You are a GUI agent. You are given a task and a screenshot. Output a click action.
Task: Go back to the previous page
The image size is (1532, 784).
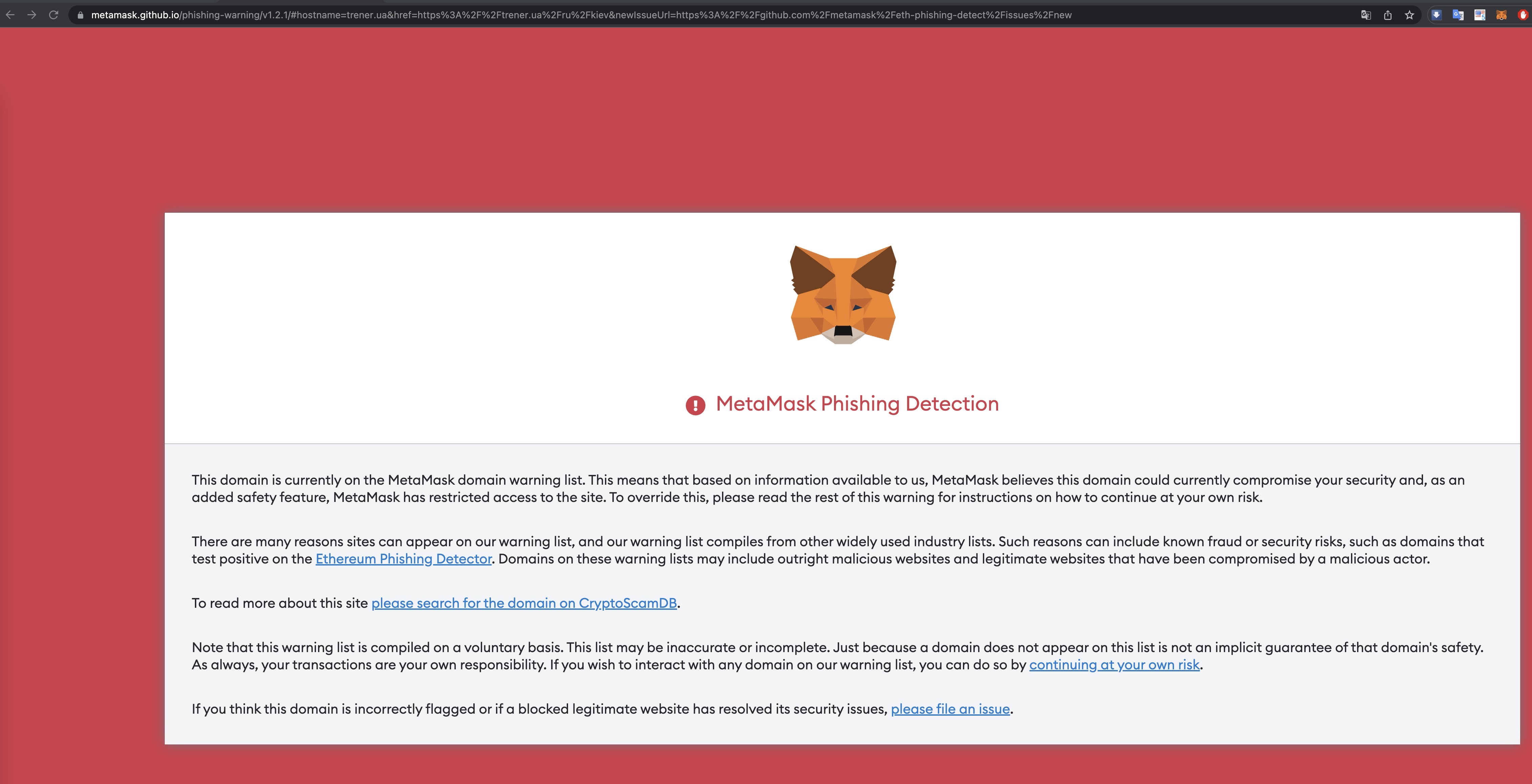click(x=10, y=15)
